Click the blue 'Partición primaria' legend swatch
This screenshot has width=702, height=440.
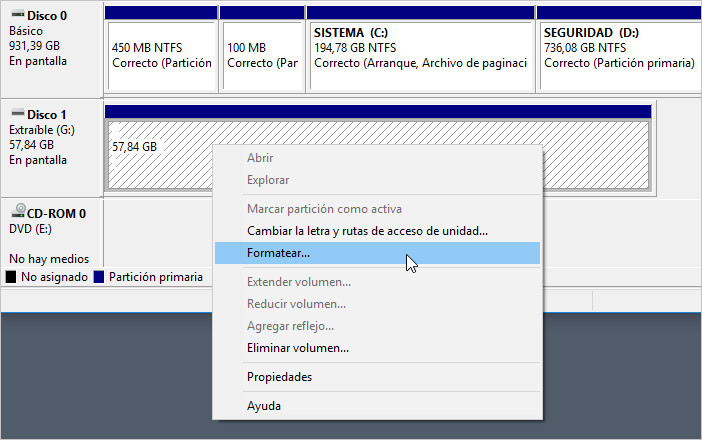98,277
